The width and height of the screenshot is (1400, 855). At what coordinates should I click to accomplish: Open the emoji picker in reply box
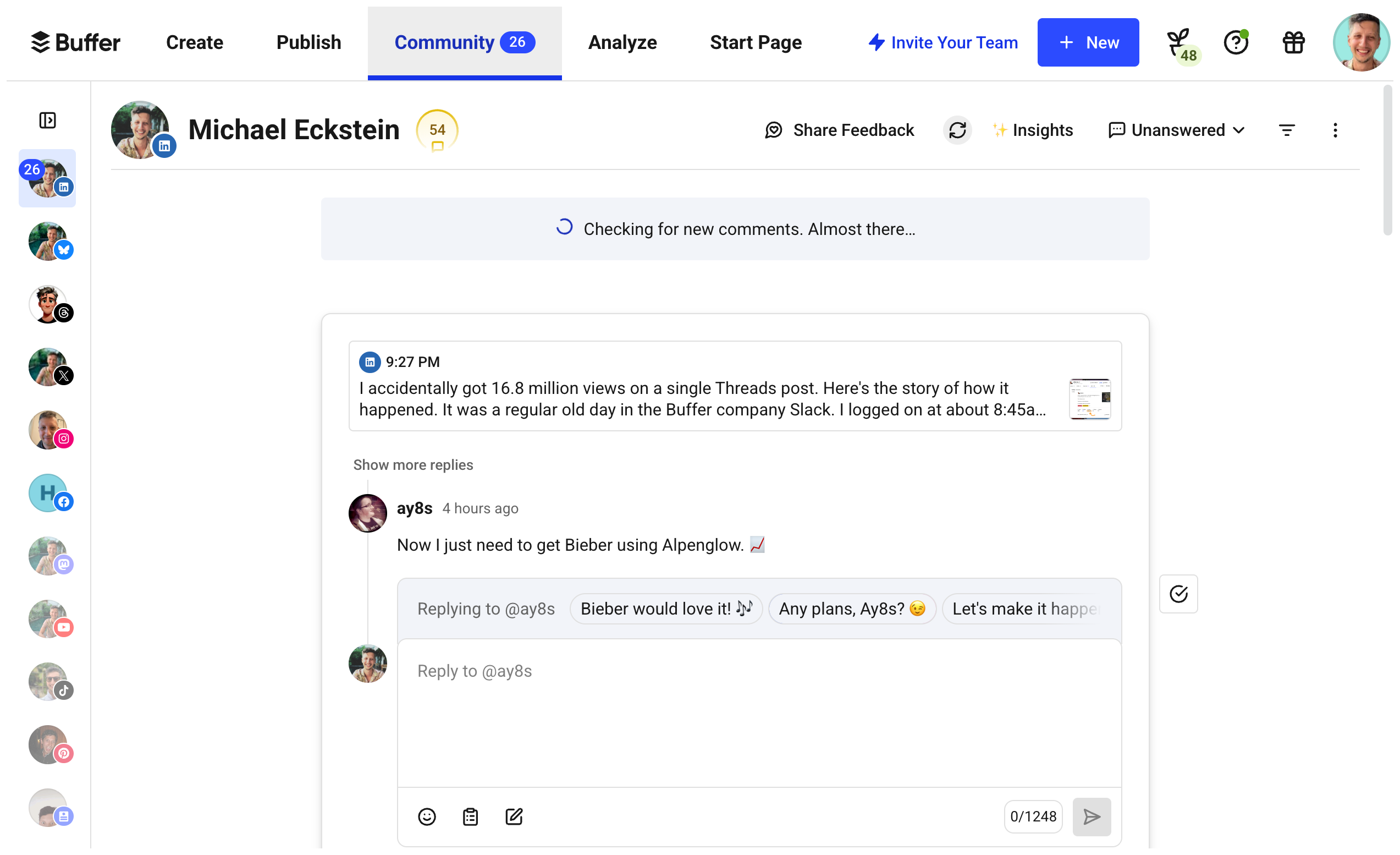pyautogui.click(x=427, y=816)
